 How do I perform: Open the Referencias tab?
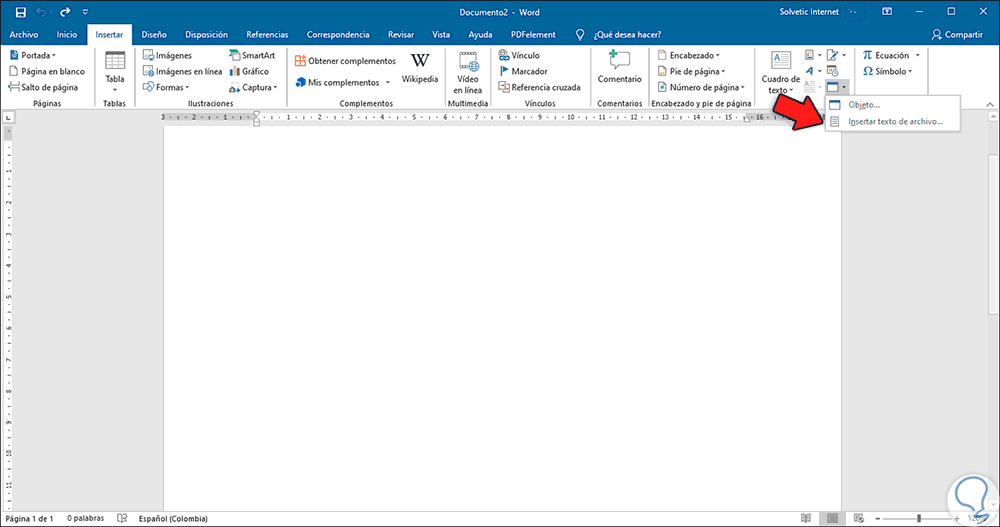267,34
